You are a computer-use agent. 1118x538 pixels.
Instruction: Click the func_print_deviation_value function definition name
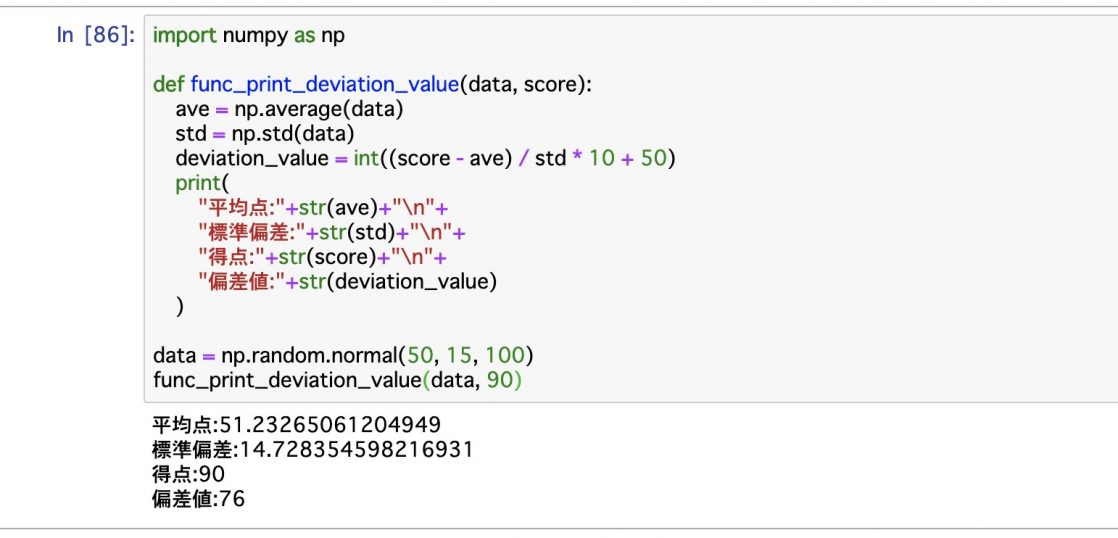tap(324, 85)
